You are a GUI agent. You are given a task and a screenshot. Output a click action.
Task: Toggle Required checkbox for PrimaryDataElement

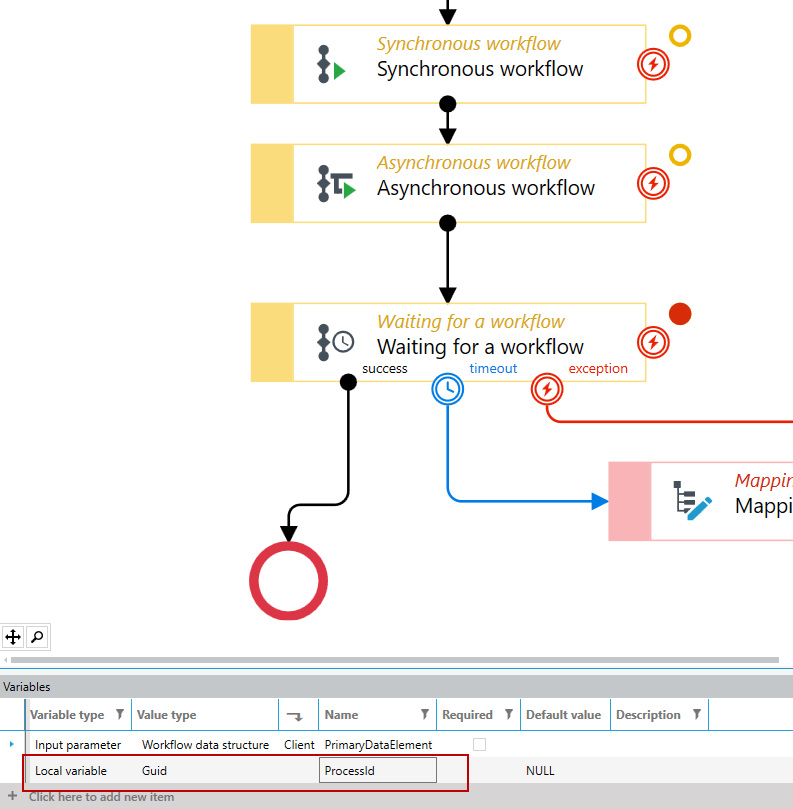[x=479, y=745]
